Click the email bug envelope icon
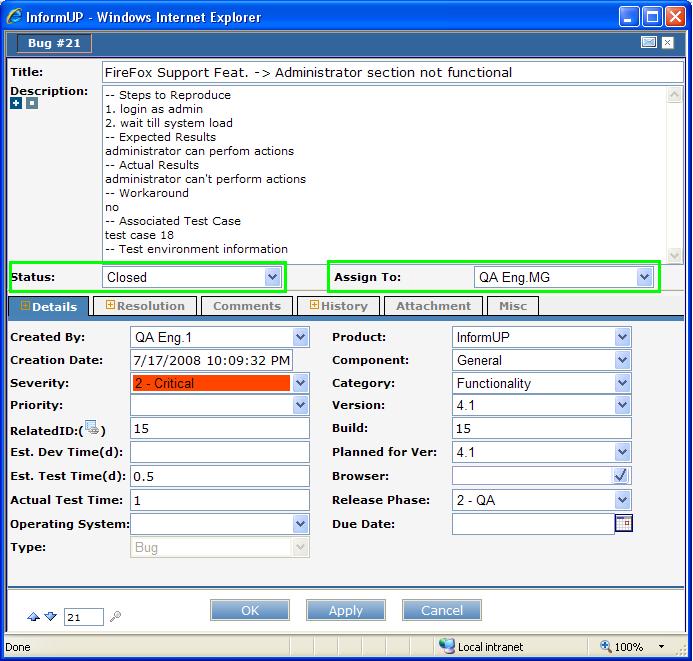This screenshot has width=693, height=661. coord(648,42)
